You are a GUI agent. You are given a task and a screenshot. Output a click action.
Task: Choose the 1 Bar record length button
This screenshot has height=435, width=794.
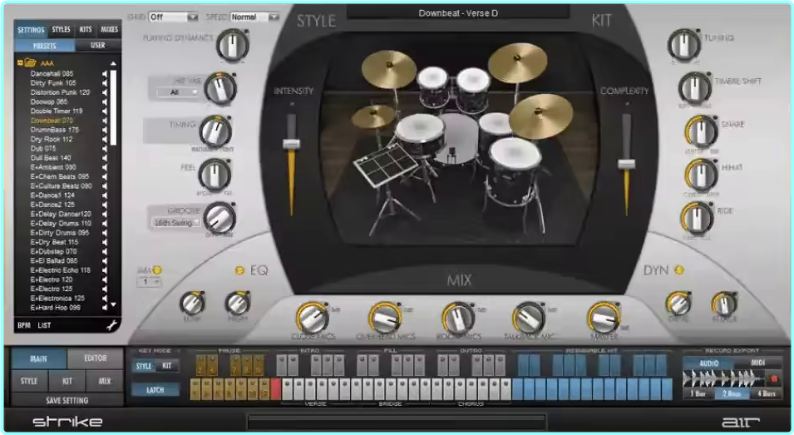pos(698,393)
